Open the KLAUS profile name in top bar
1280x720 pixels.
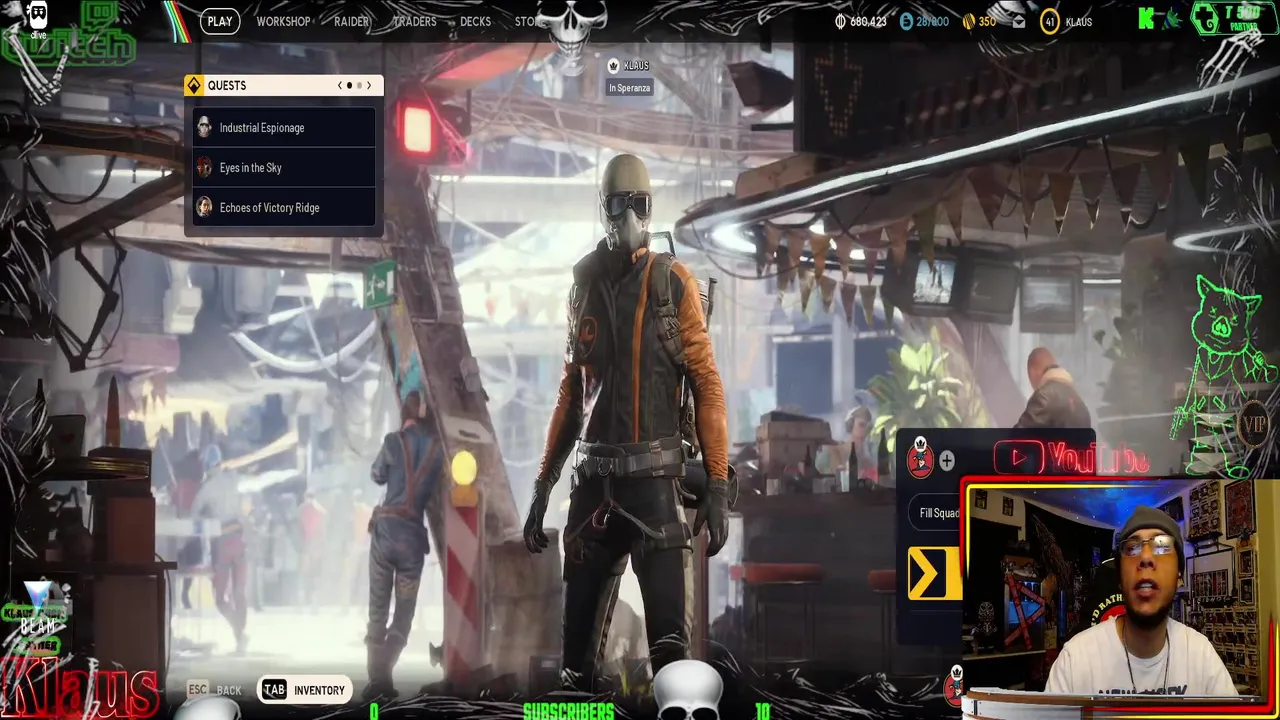(x=1078, y=21)
